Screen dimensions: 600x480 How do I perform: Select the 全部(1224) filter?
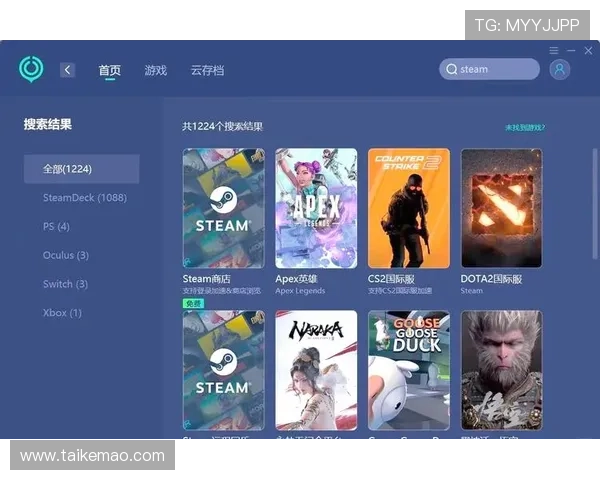tap(81, 169)
